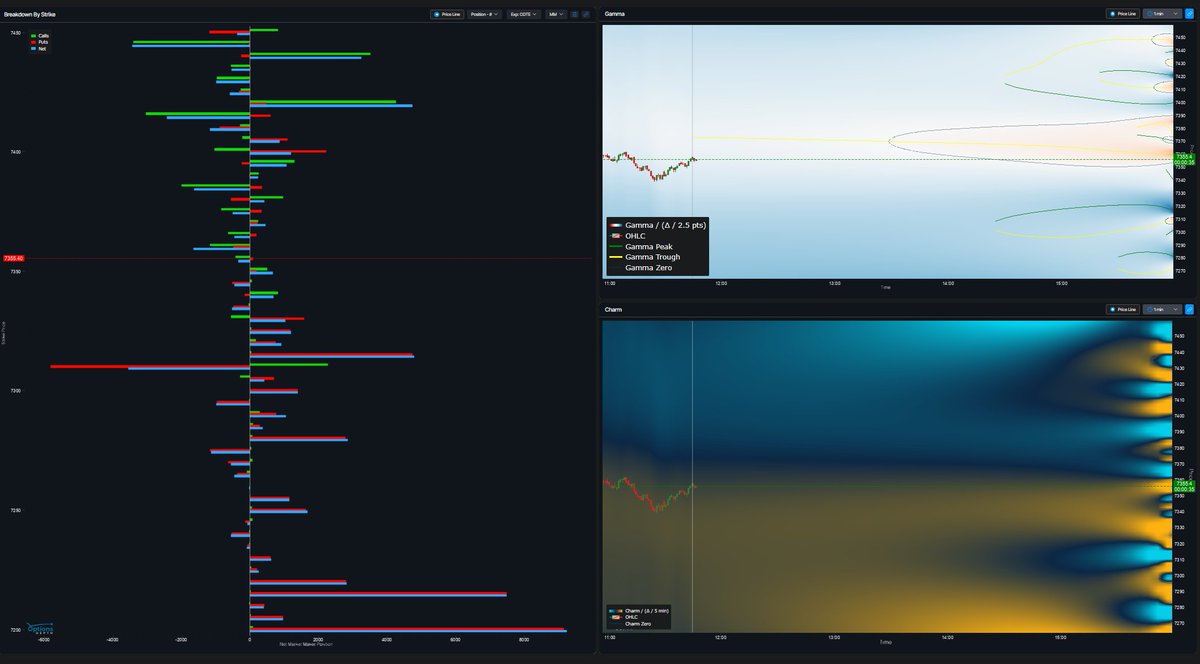Click the candlesticks in the Charm chart
This screenshot has width=1200, height=664.
pyautogui.click(x=650, y=494)
